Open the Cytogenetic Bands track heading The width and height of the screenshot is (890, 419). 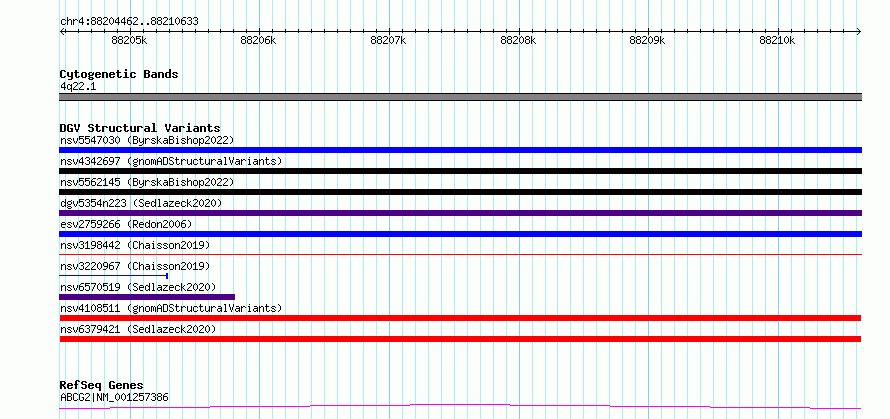point(119,74)
